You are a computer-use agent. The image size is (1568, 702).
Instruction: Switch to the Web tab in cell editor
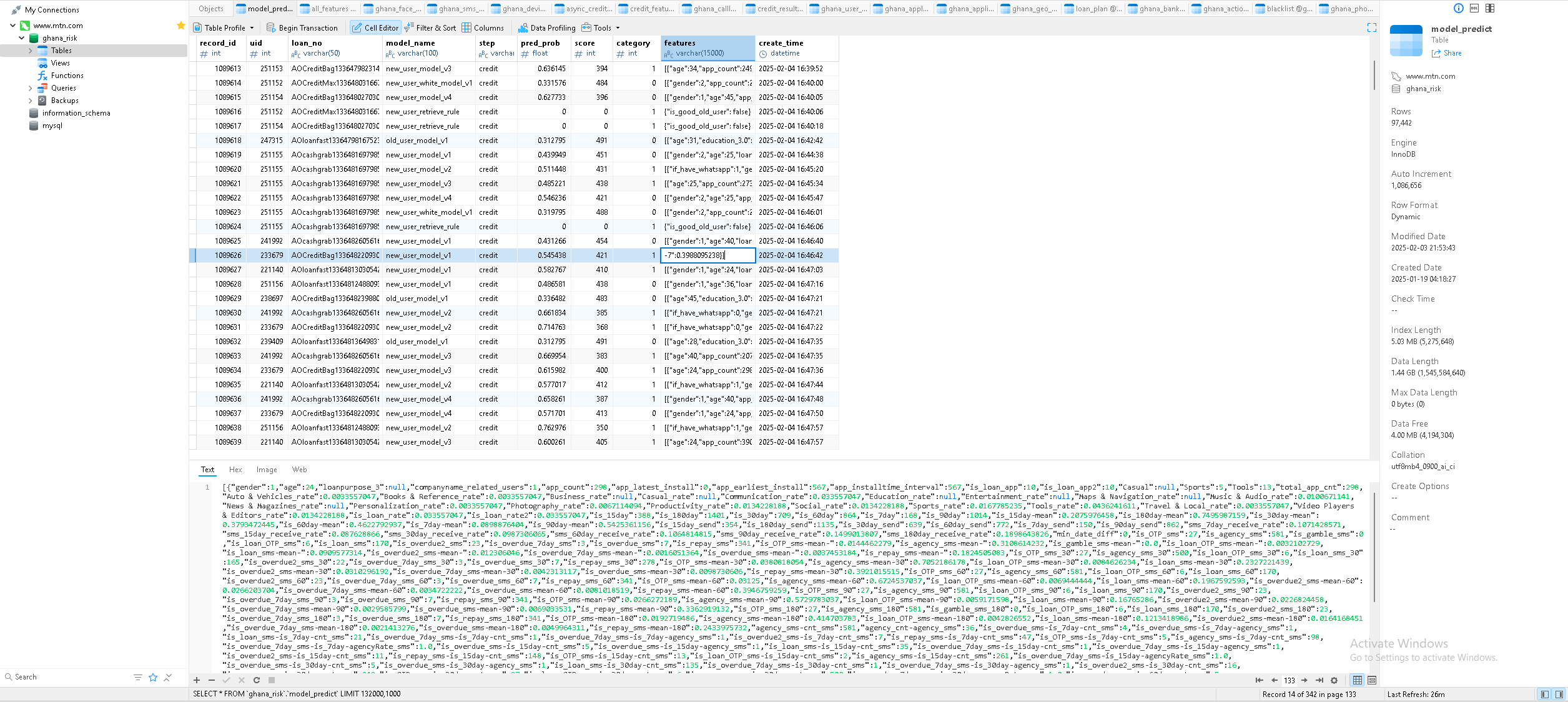[299, 470]
